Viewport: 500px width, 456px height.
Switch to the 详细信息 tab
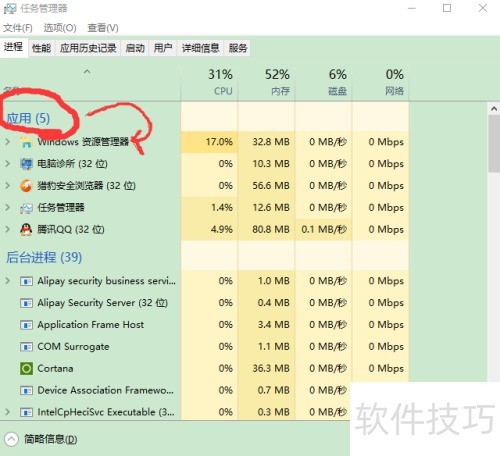point(201,48)
